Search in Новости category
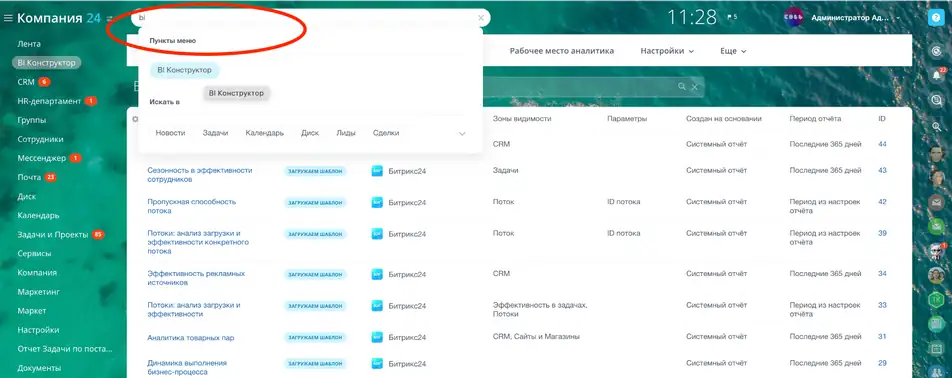The height and width of the screenshot is (378, 952). [x=170, y=133]
